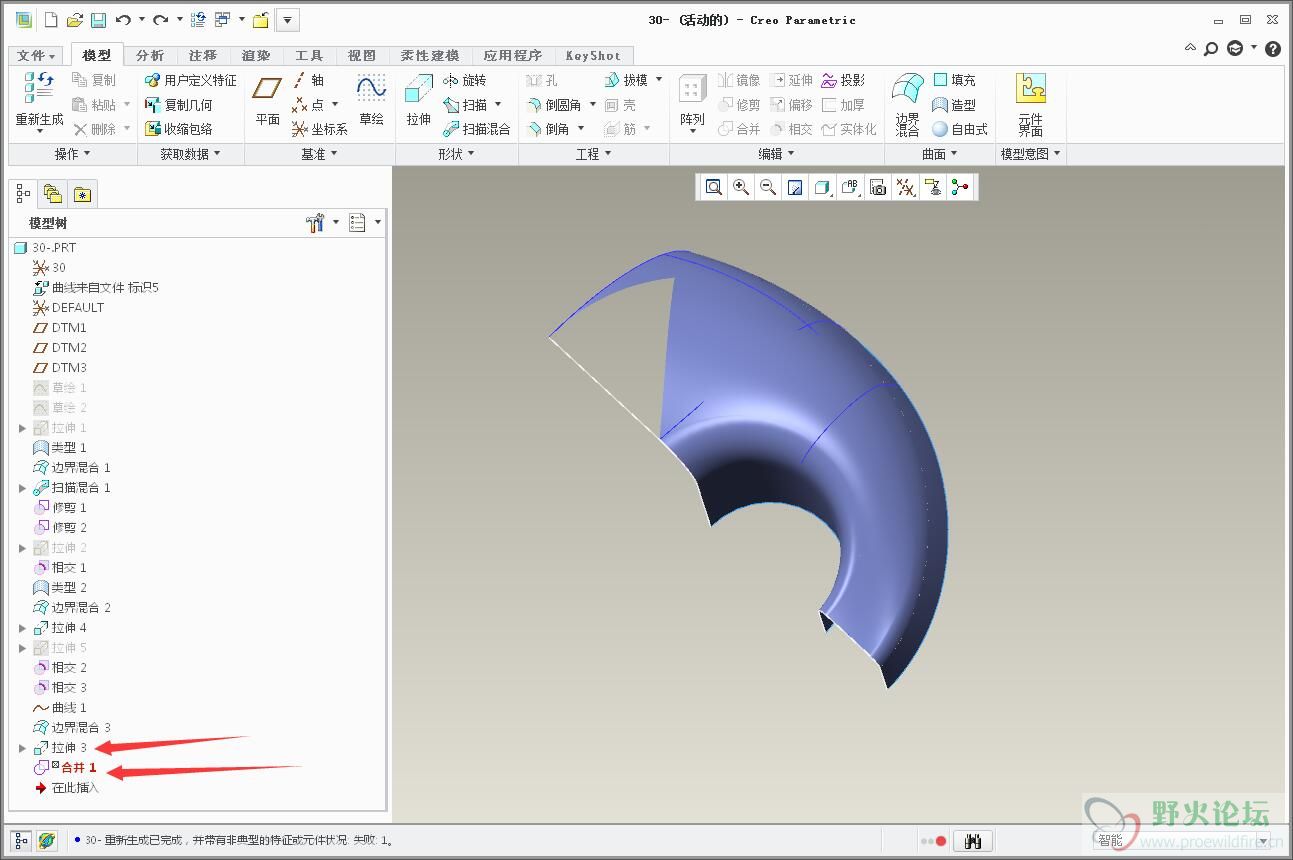1293x860 pixels.
Task: Switch to the folder browser panel tab
Action: (52, 194)
